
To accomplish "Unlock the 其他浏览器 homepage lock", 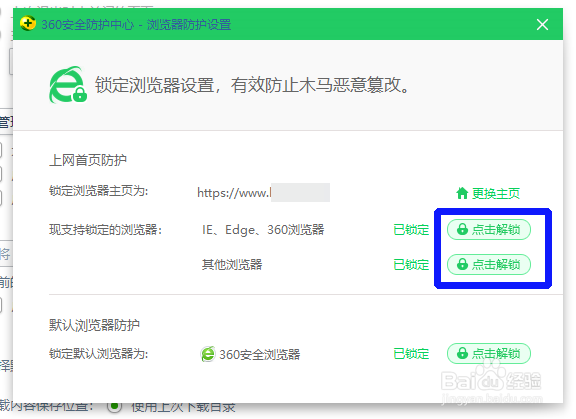I will pyautogui.click(x=489, y=264).
